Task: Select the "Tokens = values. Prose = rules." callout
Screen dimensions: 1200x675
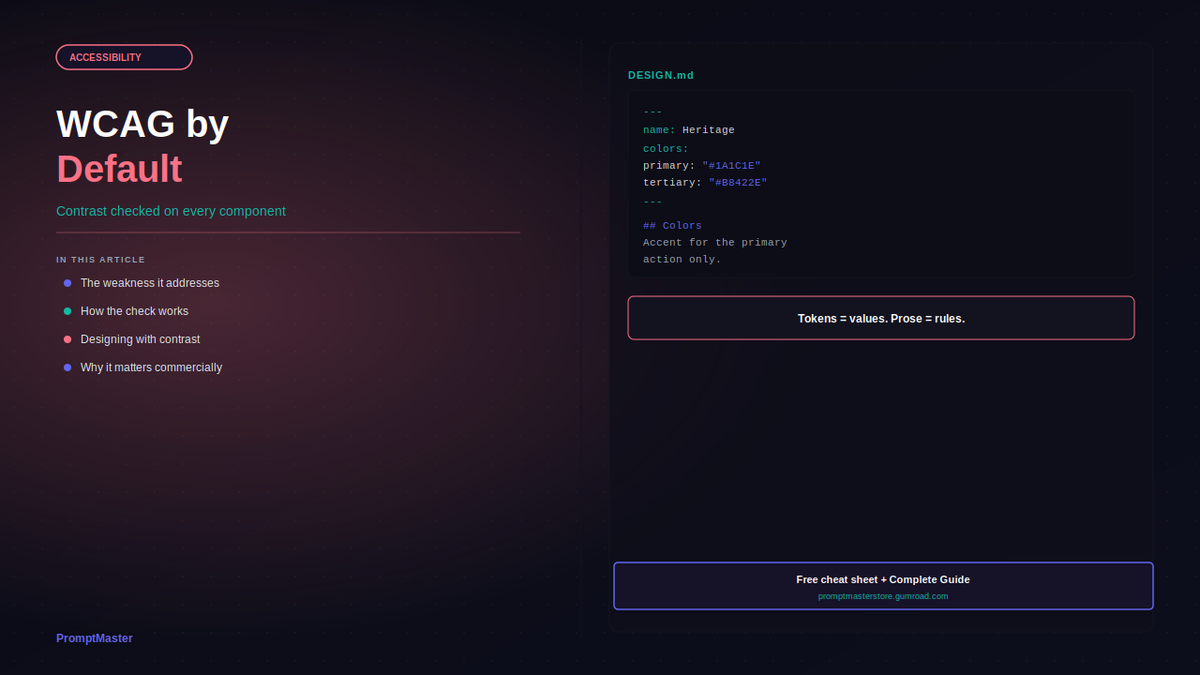Action: [x=881, y=318]
